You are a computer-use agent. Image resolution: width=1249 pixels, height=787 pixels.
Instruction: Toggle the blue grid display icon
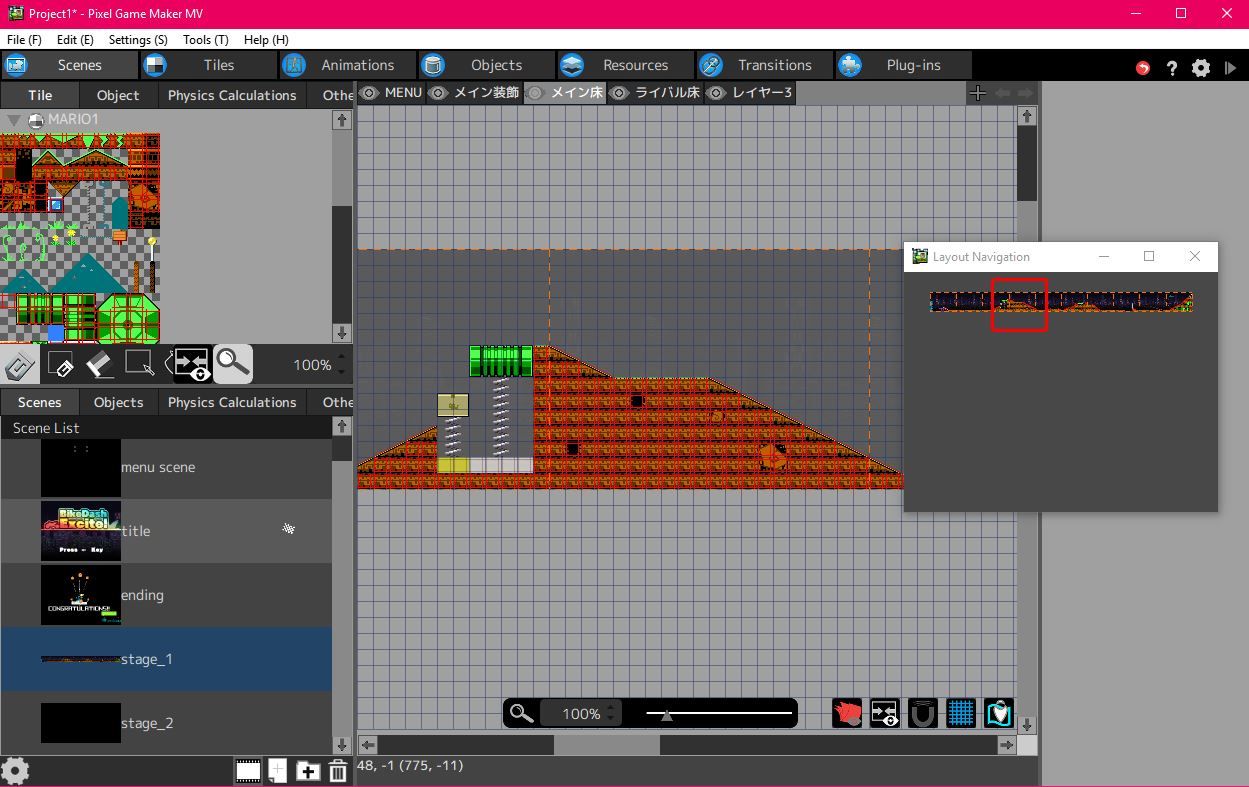pos(960,713)
